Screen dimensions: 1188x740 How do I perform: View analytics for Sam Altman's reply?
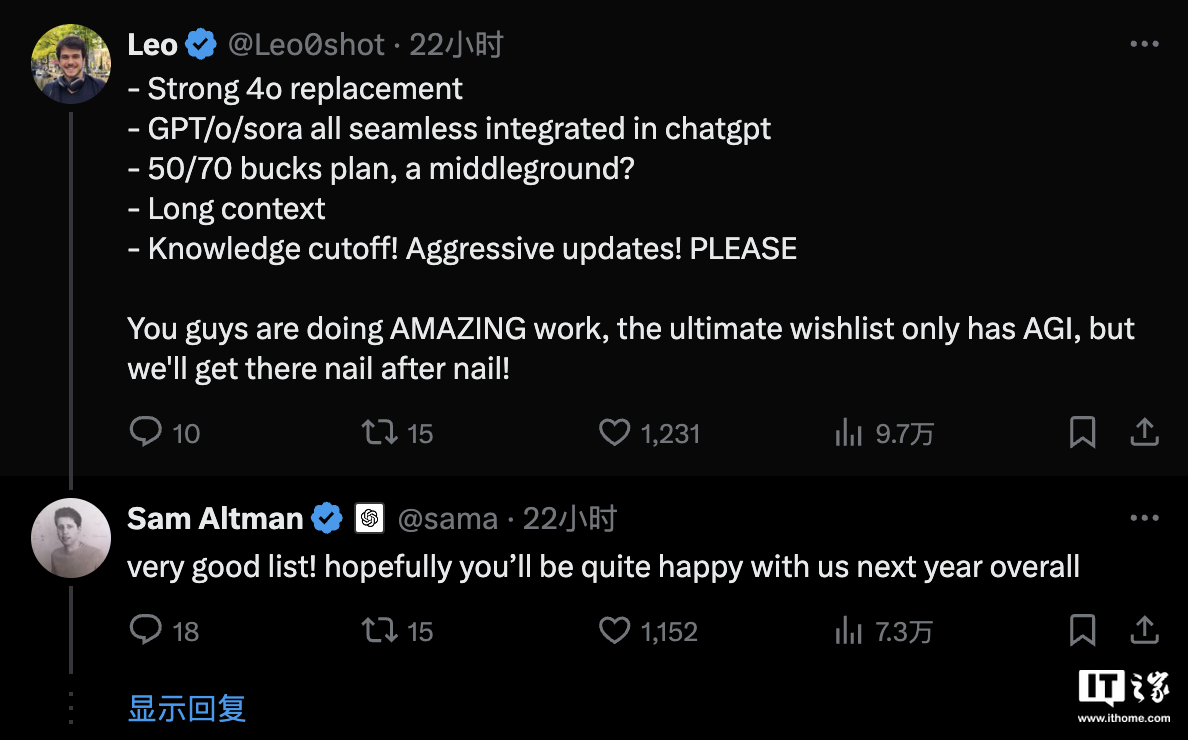(x=848, y=630)
